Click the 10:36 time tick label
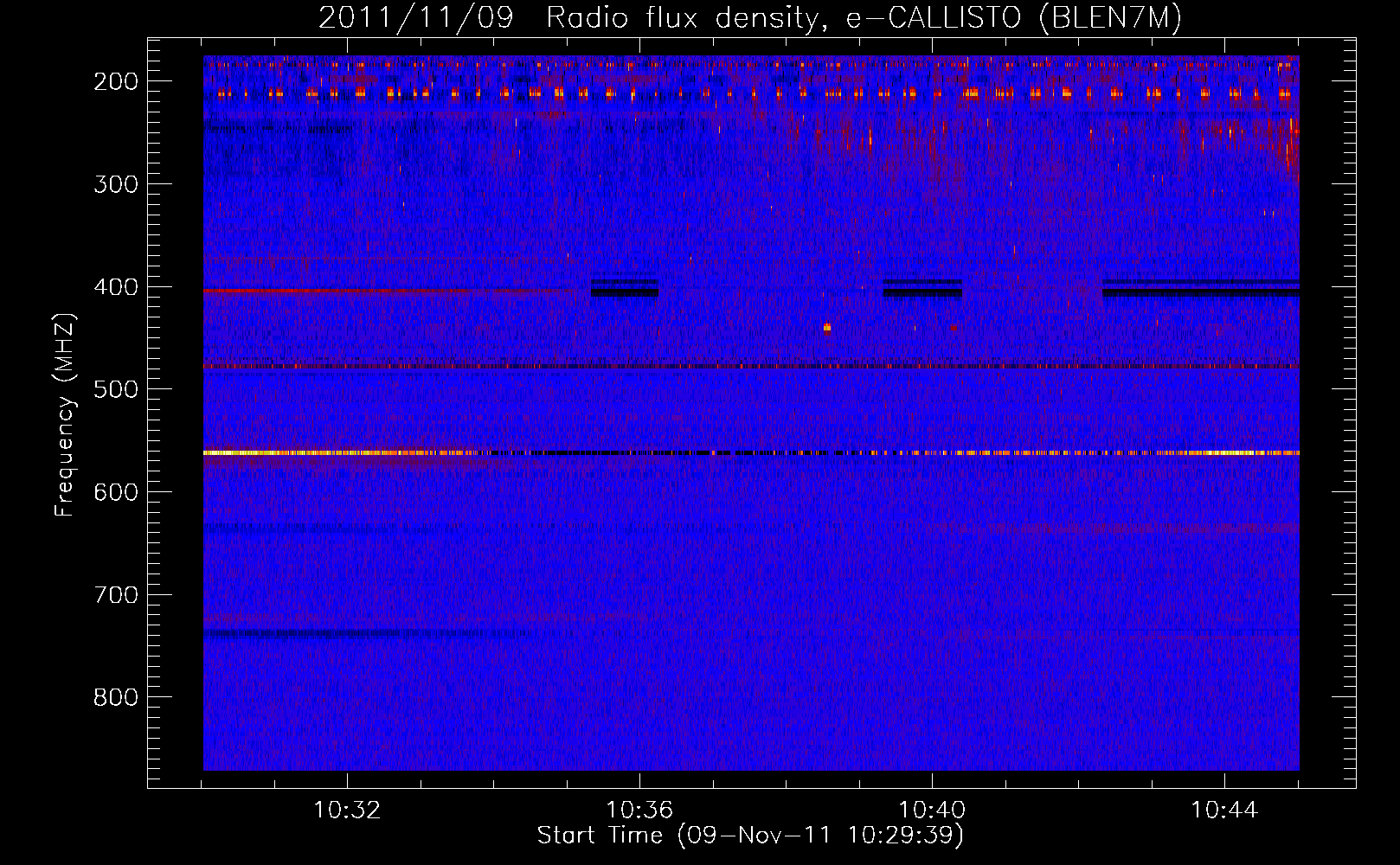The width and height of the screenshot is (1400, 865). (x=639, y=811)
